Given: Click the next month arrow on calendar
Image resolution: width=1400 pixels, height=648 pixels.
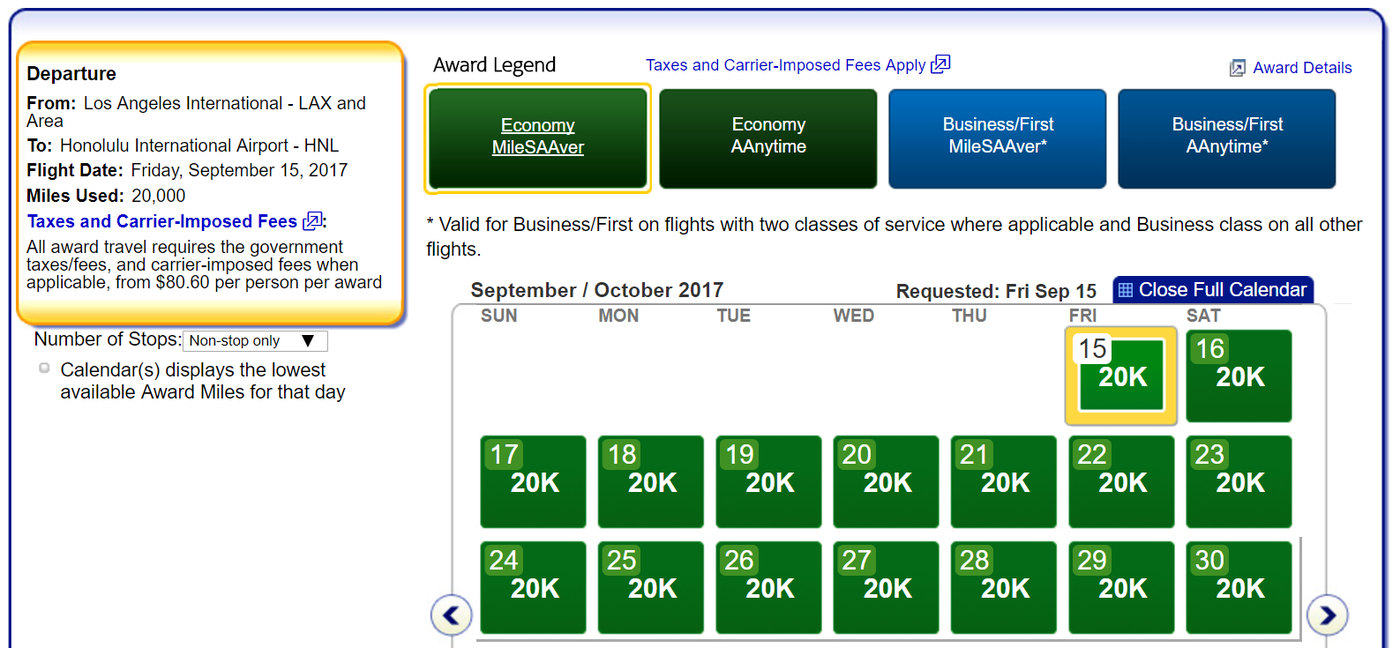Looking at the screenshot, I should (x=1327, y=615).
